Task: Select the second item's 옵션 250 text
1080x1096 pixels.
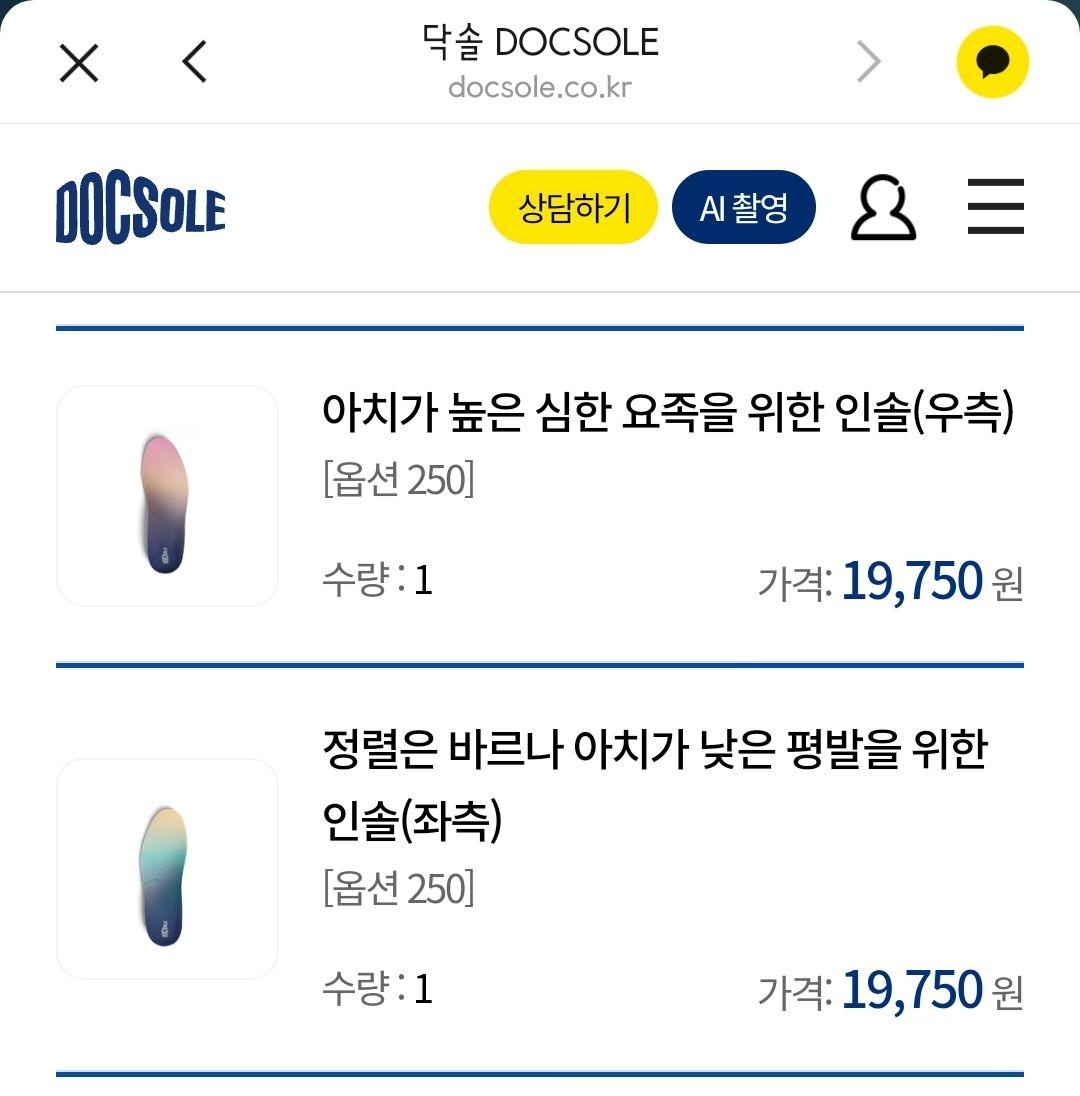Action: click(x=398, y=888)
